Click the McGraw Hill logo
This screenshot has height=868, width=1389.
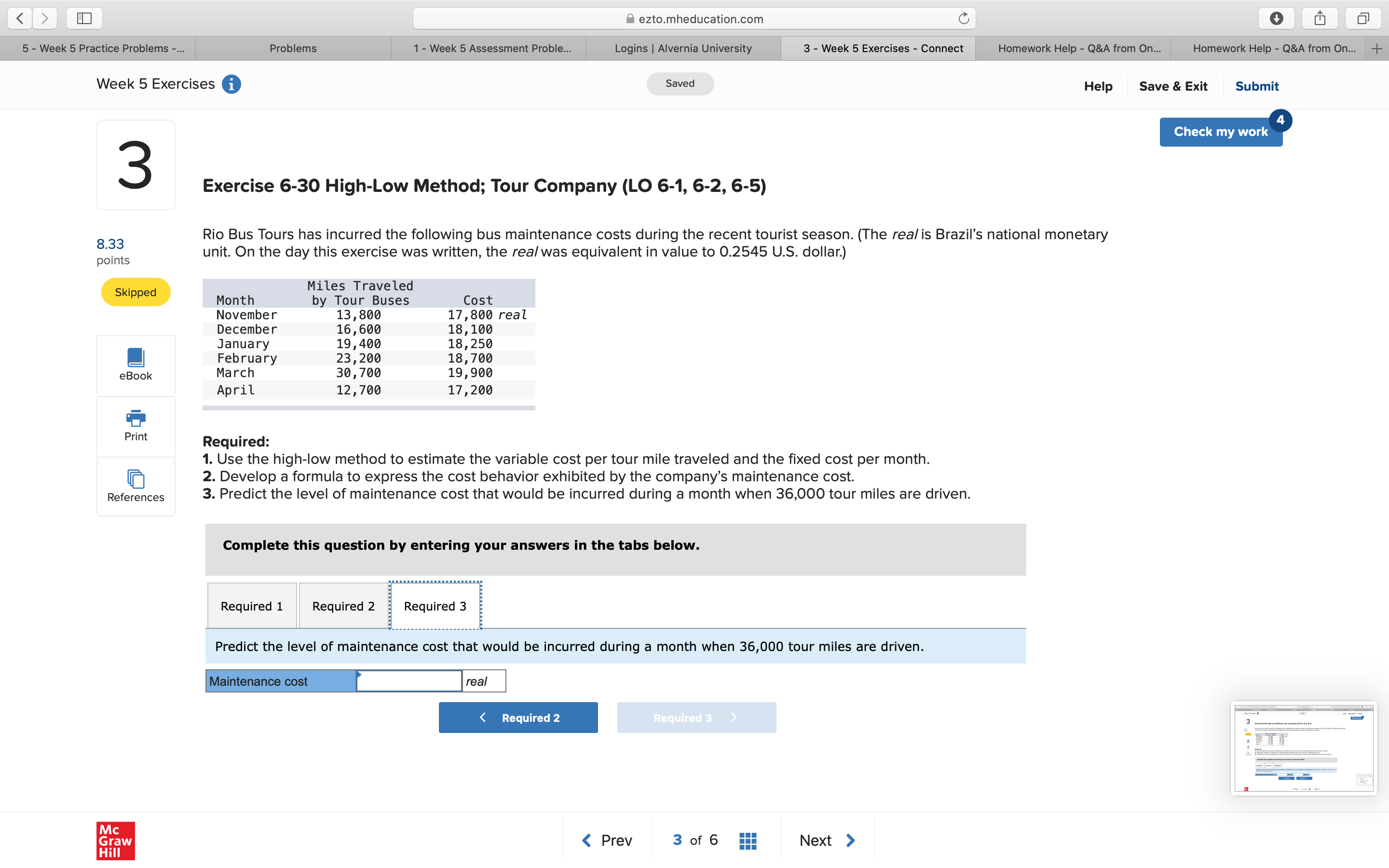click(115, 841)
